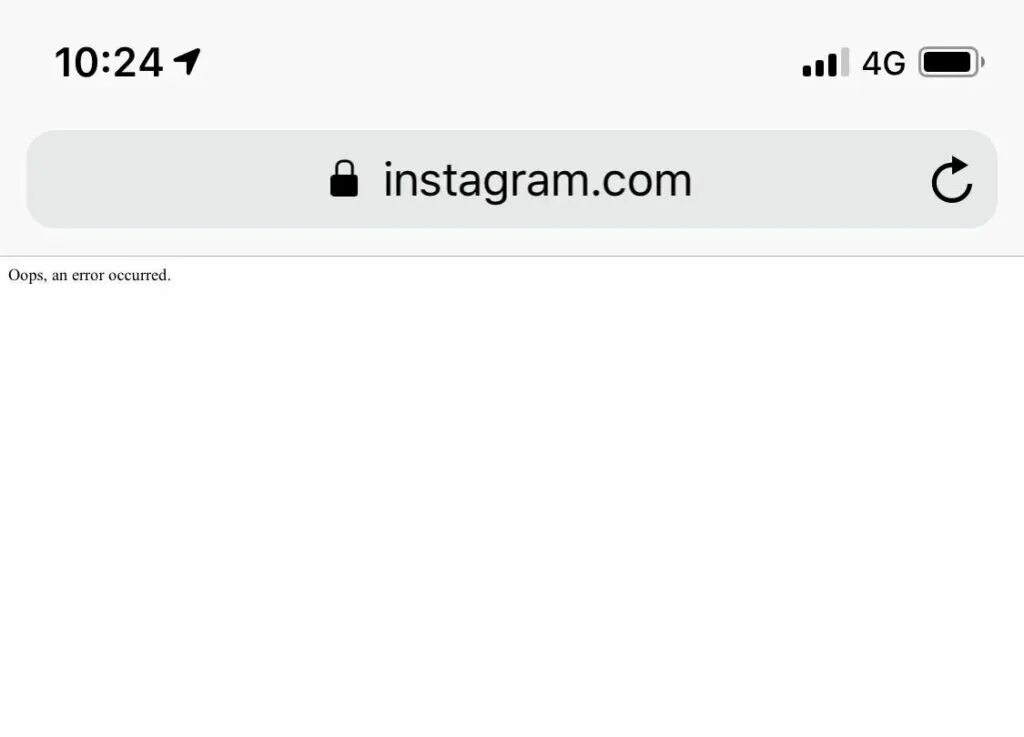Click the location services arrow icon
This screenshot has height=737, width=1024.
point(187,61)
